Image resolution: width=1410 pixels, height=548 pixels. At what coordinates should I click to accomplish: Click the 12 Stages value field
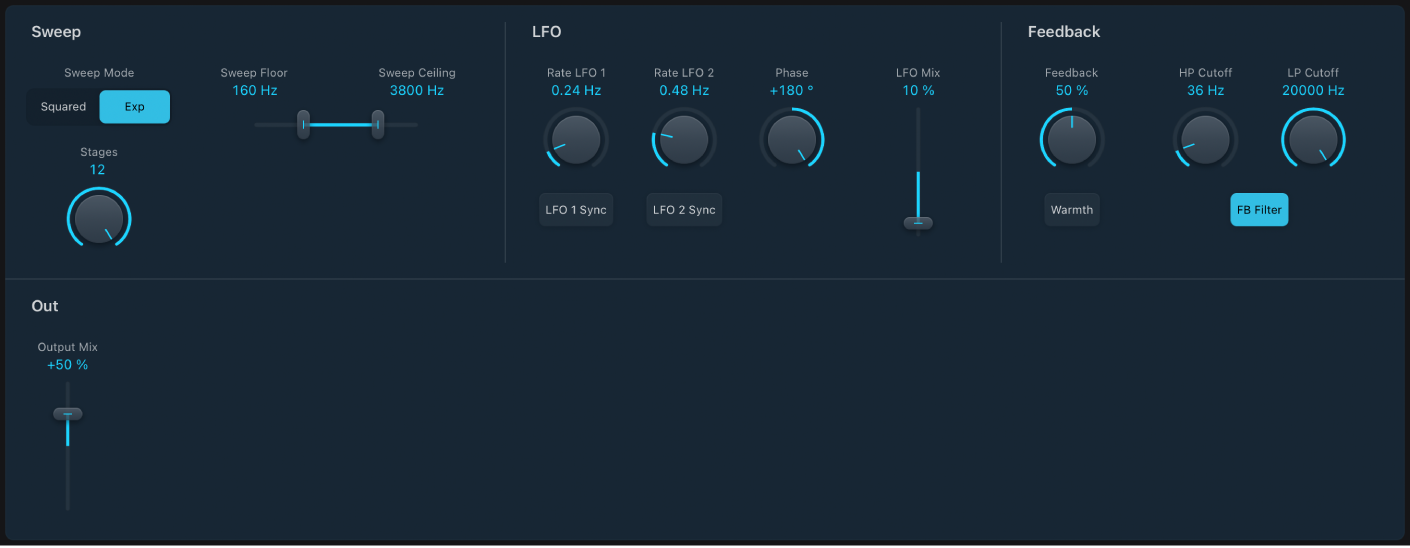pos(97,170)
